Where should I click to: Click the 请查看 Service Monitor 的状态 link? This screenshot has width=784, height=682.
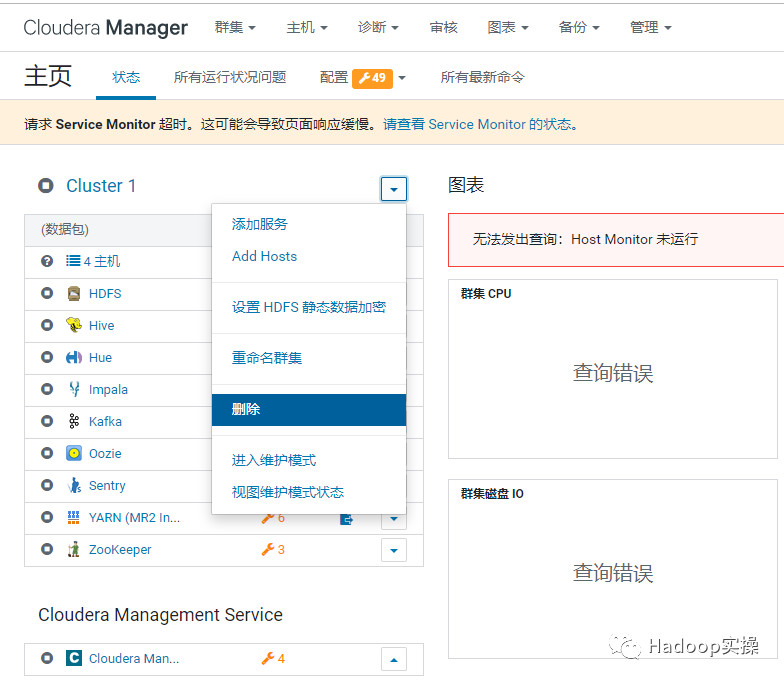(480, 124)
